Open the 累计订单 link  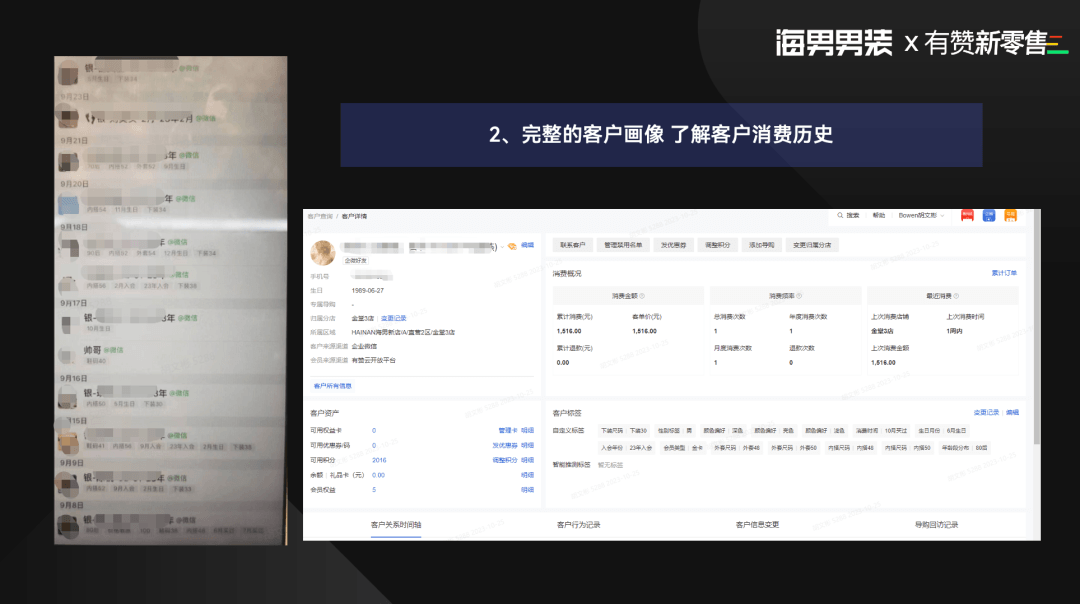1004,273
